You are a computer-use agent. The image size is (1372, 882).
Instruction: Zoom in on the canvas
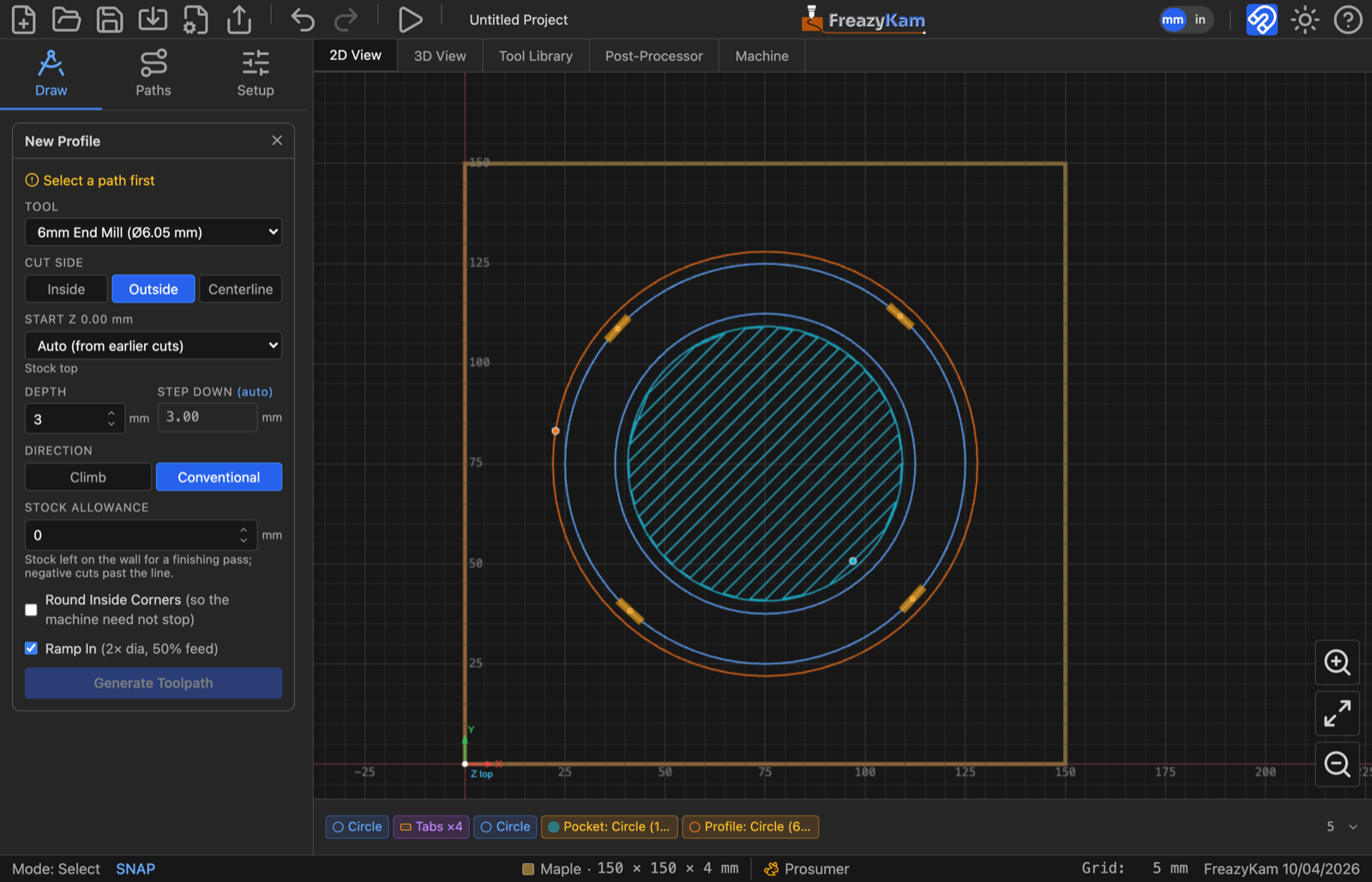click(x=1338, y=662)
